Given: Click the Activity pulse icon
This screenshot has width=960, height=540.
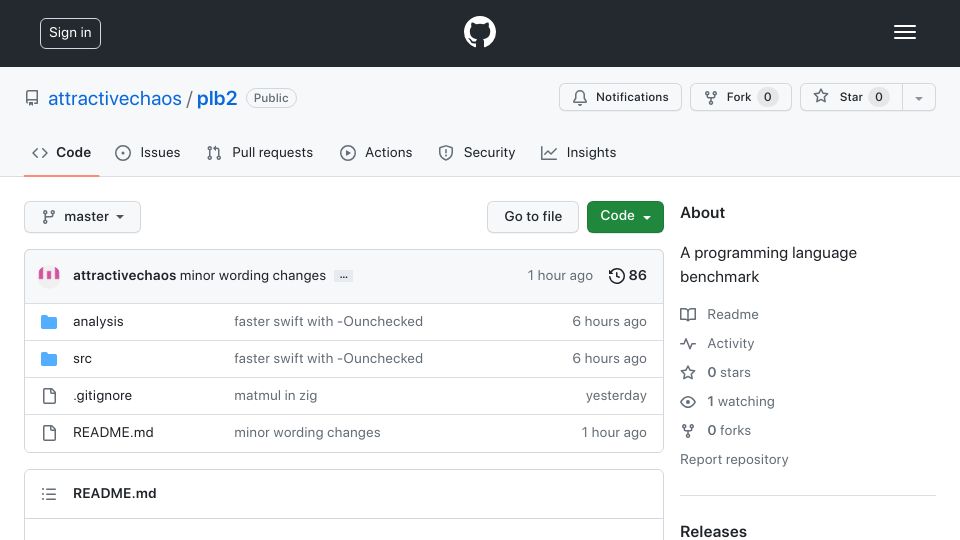Looking at the screenshot, I should (688, 343).
